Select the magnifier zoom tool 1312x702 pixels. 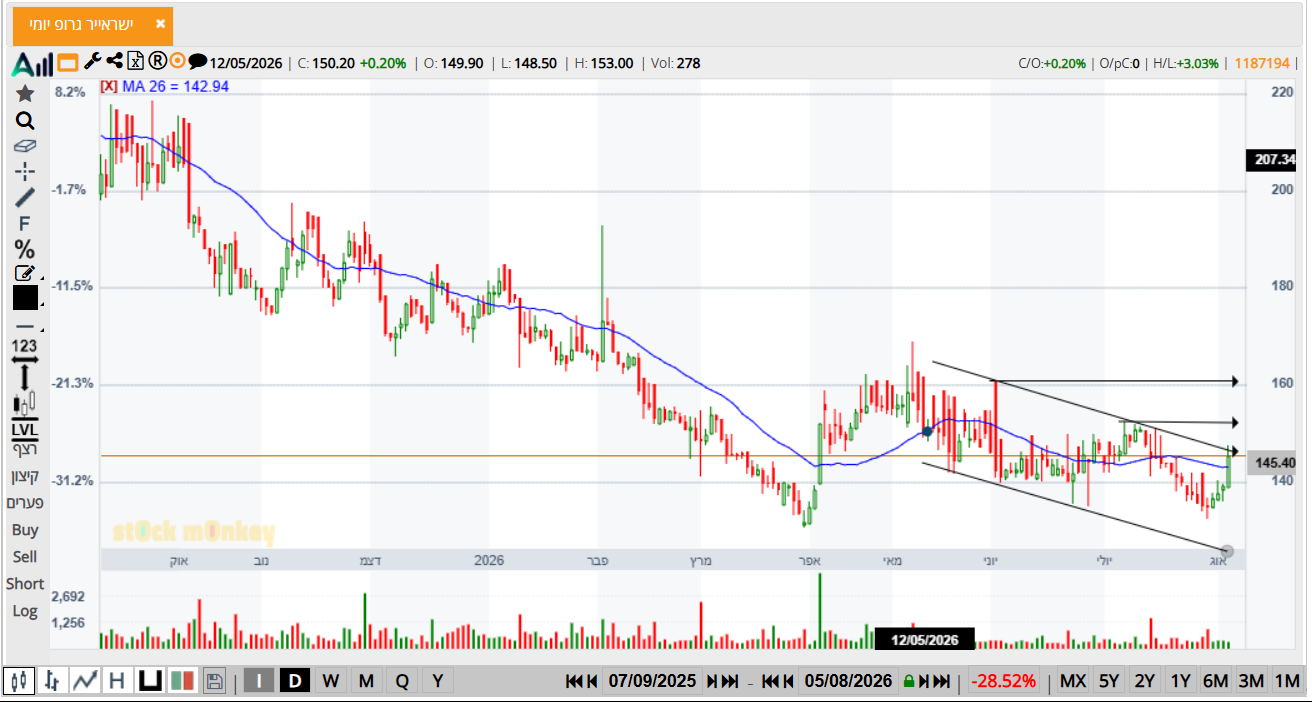coord(25,121)
